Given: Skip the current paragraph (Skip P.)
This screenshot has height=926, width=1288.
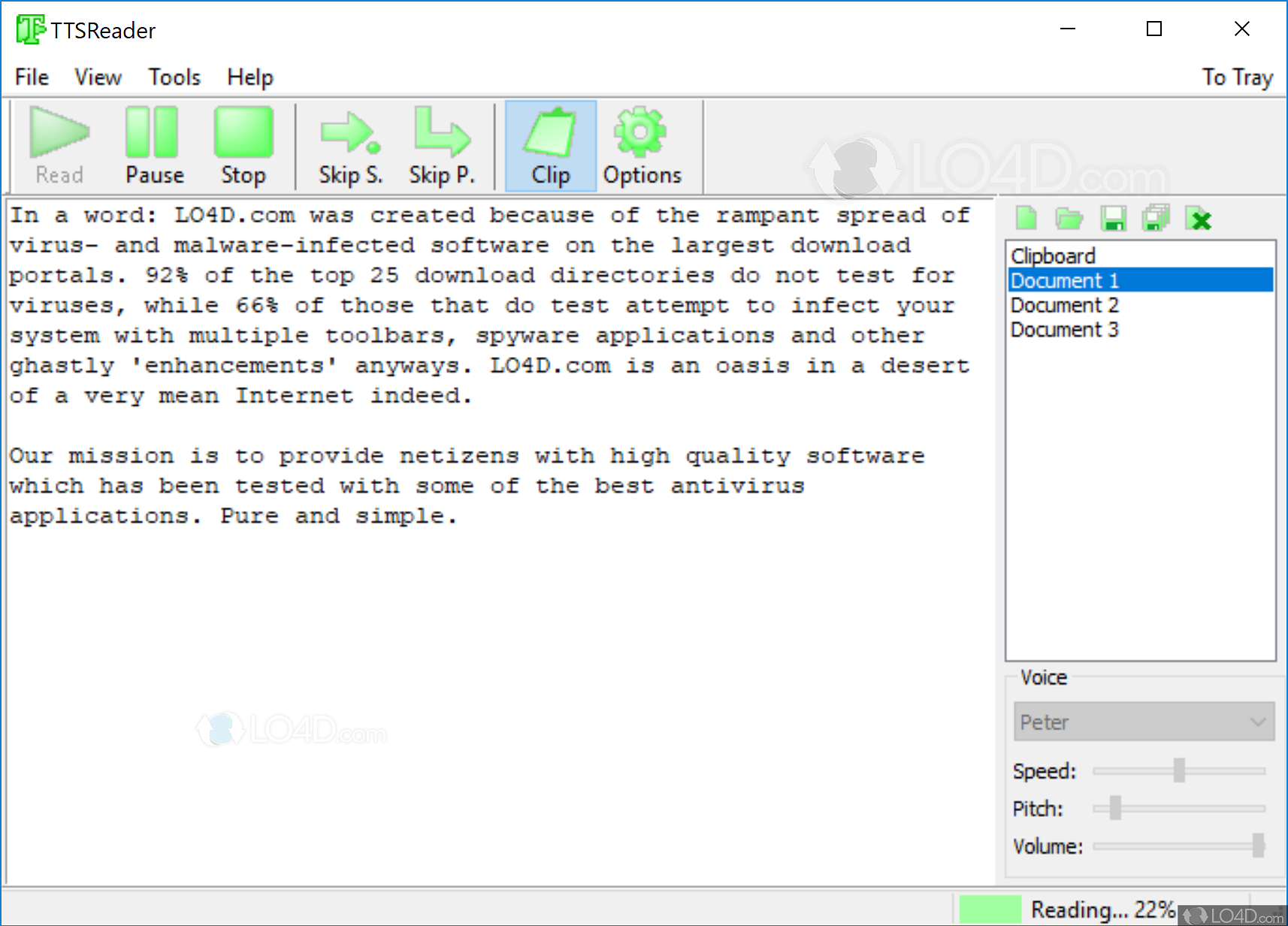Looking at the screenshot, I should tap(442, 146).
